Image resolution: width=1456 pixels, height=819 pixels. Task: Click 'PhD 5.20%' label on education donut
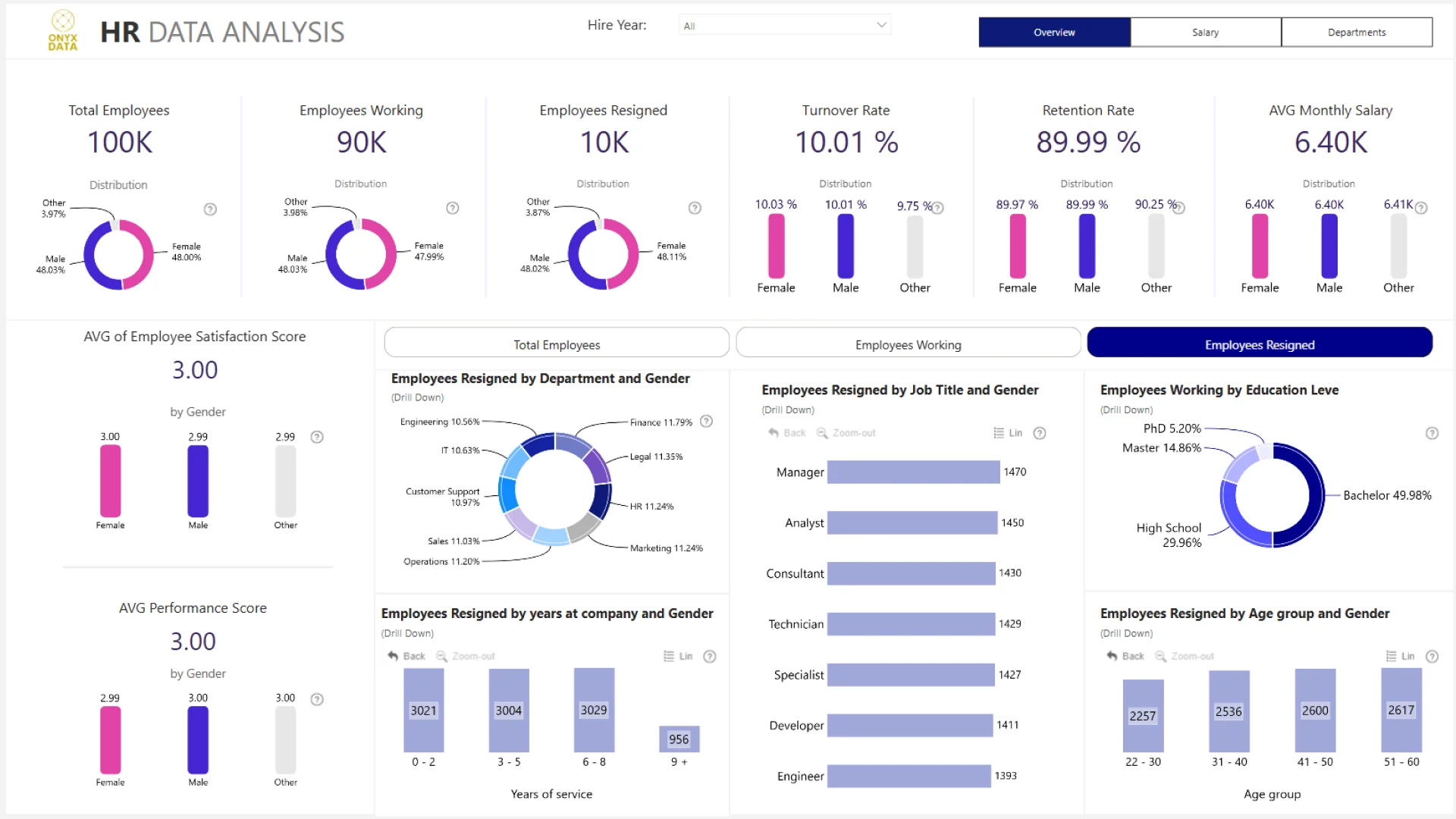point(1172,428)
